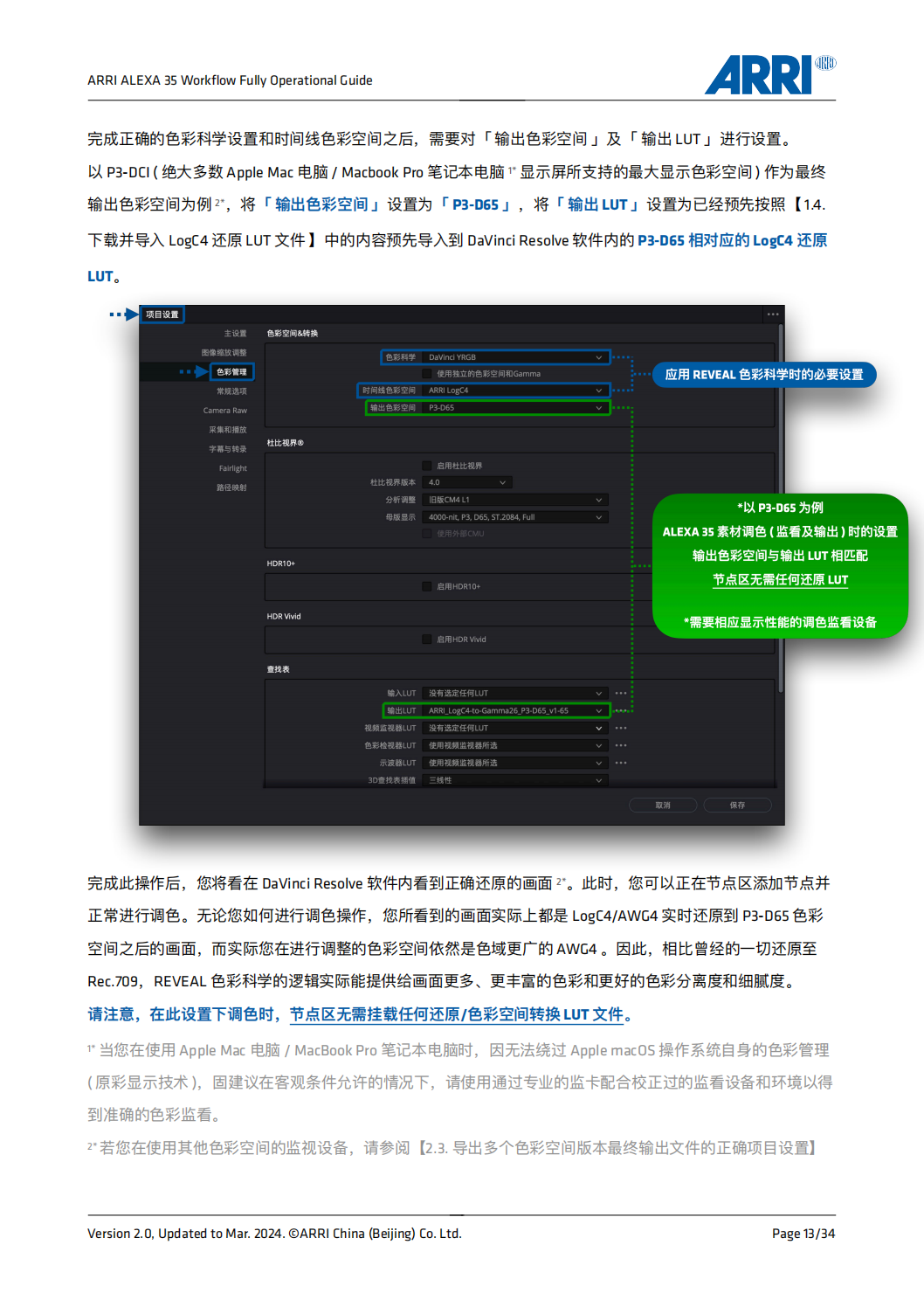Open the 3D查找表插值 dropdown showing 三线性

point(512,780)
